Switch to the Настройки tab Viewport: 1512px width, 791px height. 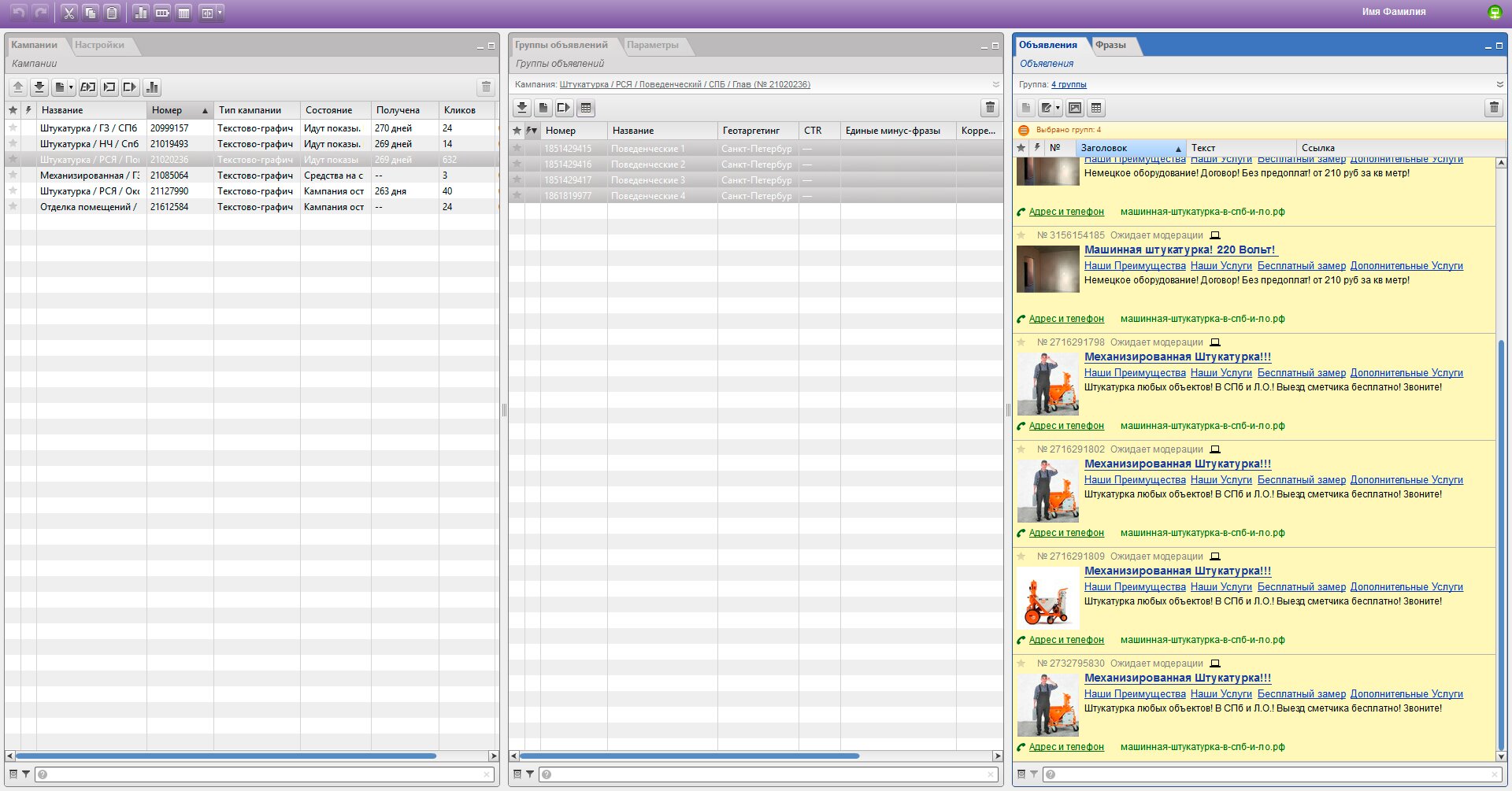pyautogui.click(x=99, y=45)
